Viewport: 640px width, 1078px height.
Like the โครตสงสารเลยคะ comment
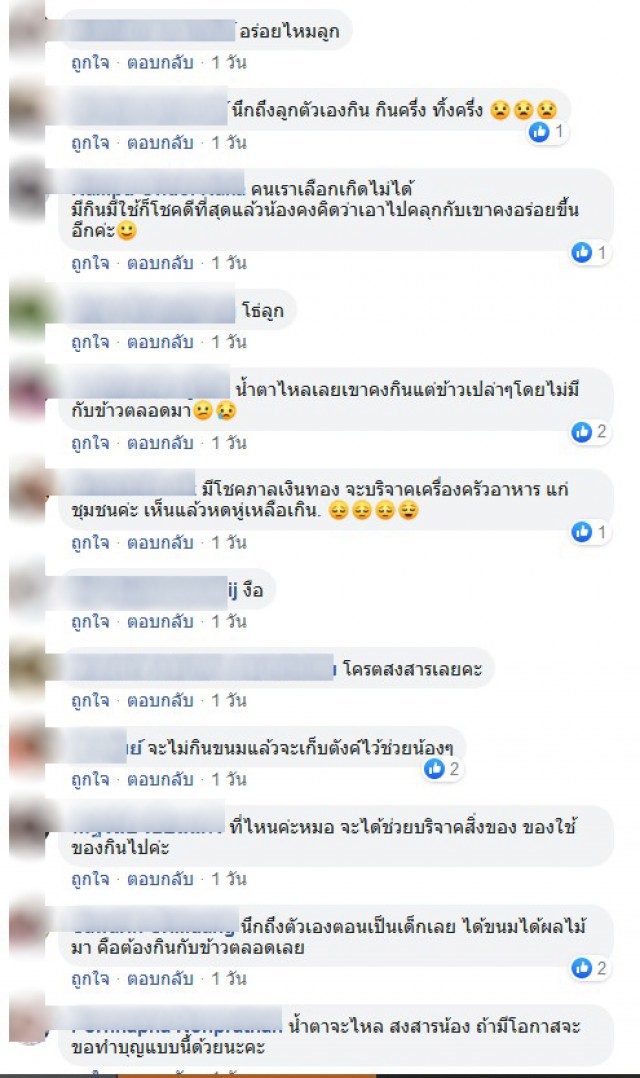click(x=90, y=701)
